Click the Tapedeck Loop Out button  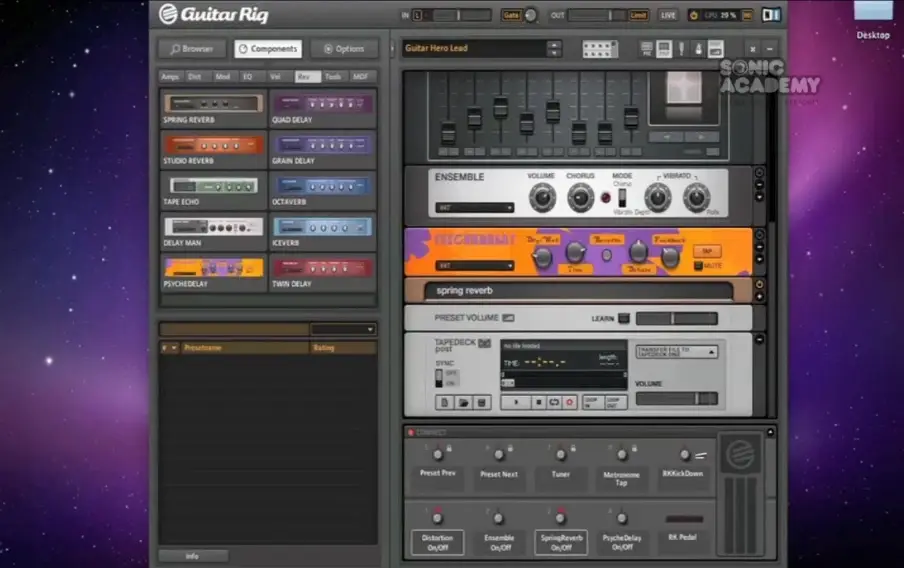(x=615, y=402)
